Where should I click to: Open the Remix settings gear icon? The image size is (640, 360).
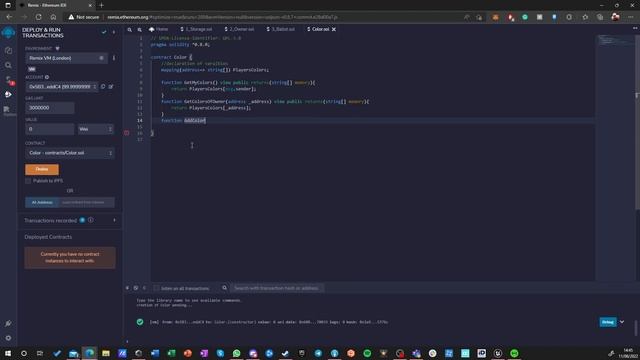click(x=8, y=338)
